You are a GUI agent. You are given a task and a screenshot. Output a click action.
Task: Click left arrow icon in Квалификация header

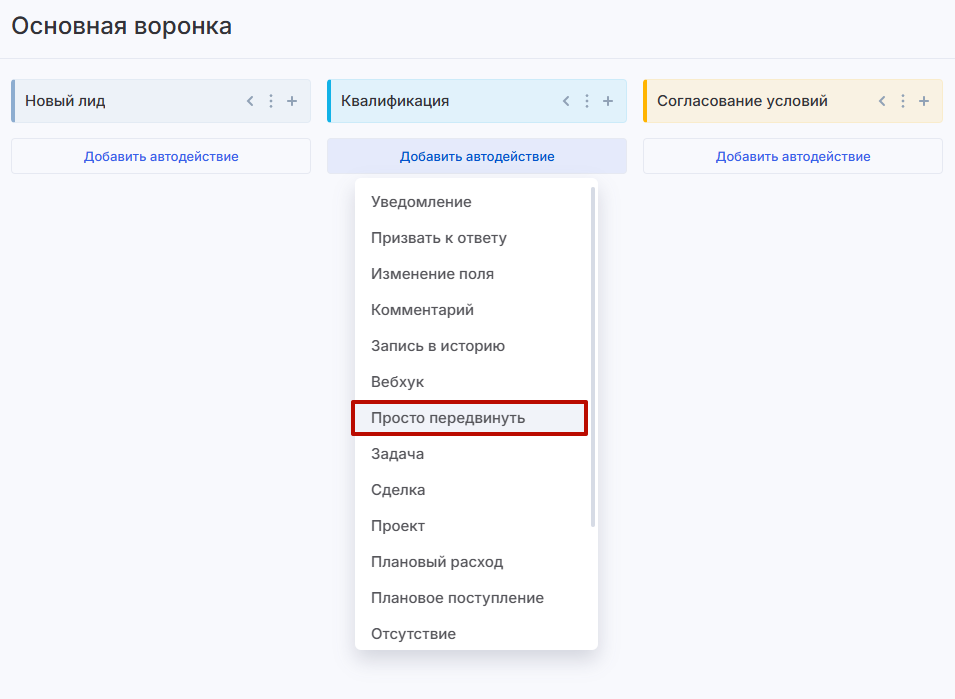coord(566,101)
